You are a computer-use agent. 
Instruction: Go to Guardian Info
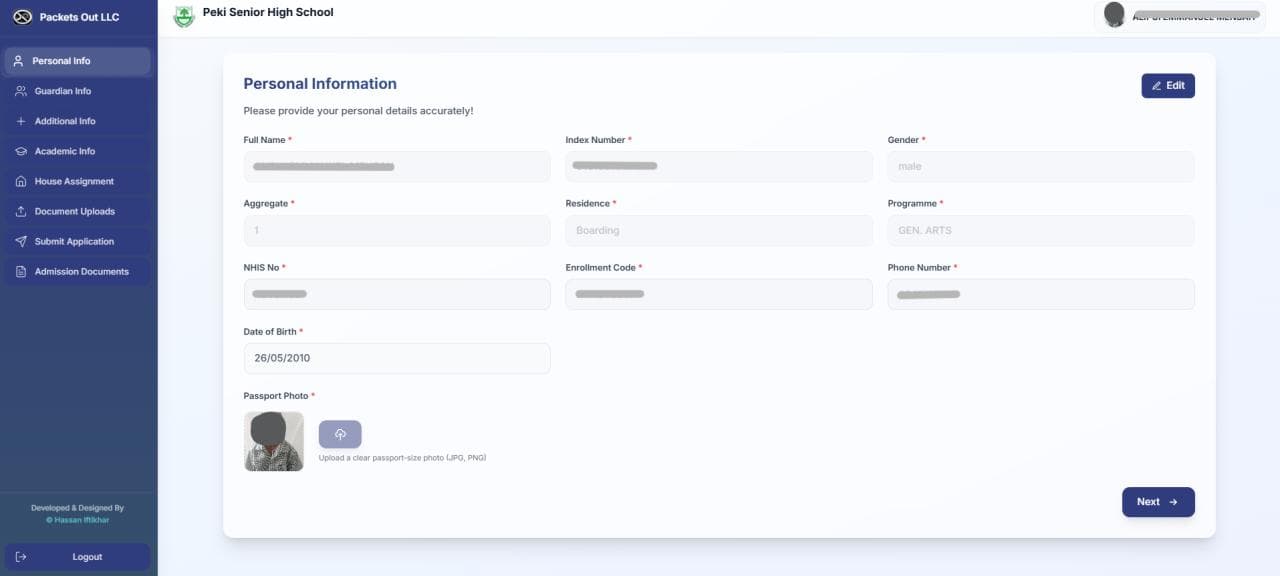(78, 91)
